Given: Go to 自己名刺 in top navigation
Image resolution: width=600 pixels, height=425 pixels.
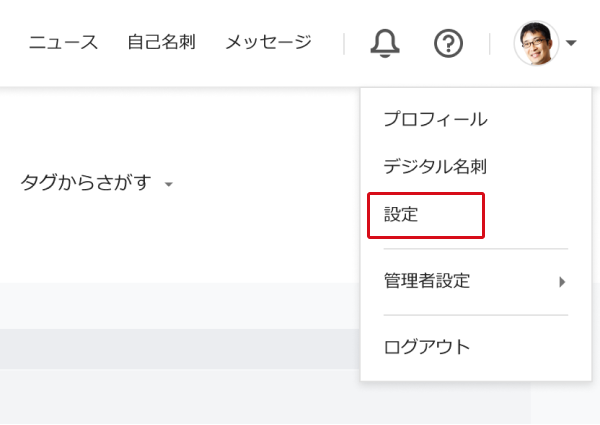Looking at the screenshot, I should 161,42.
